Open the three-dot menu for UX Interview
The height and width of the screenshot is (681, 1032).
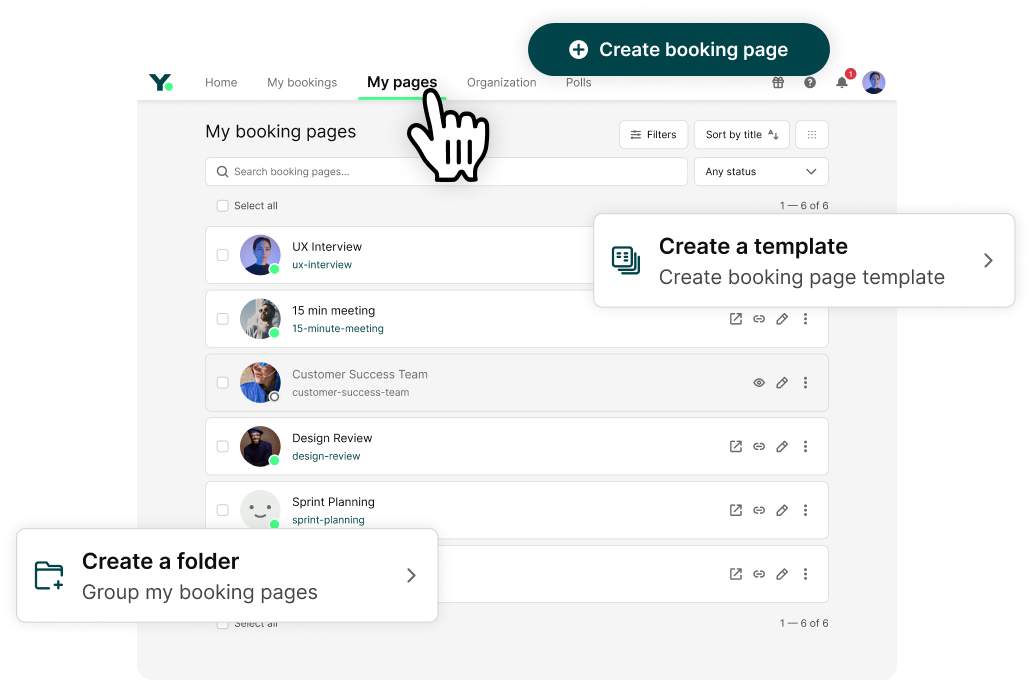[x=806, y=255]
